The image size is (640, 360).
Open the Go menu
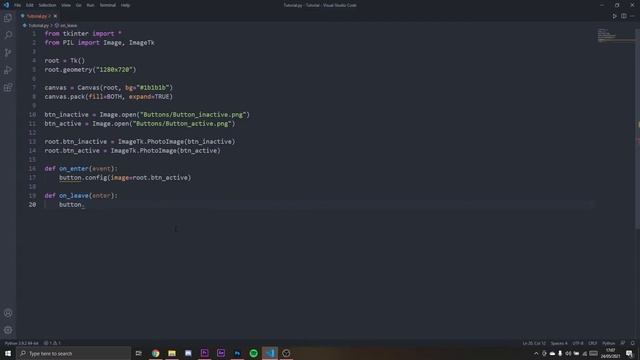(78, 5)
